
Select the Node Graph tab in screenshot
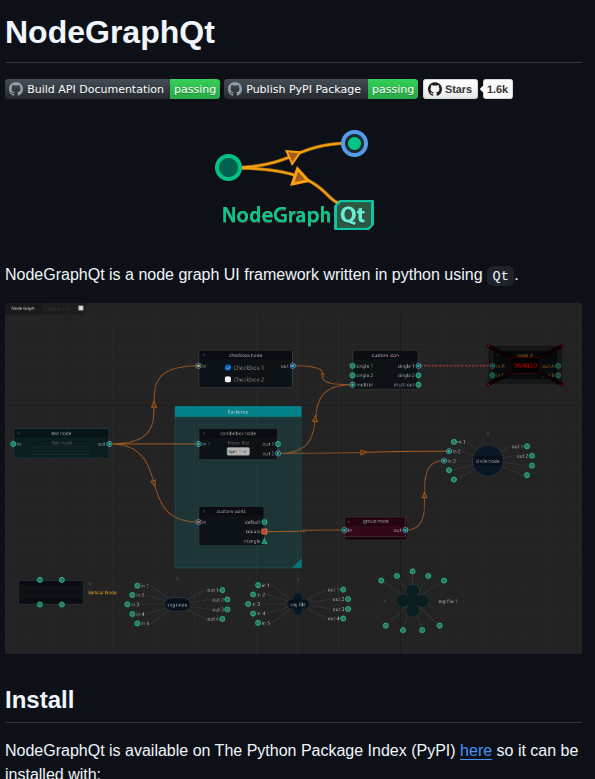pos(23,308)
